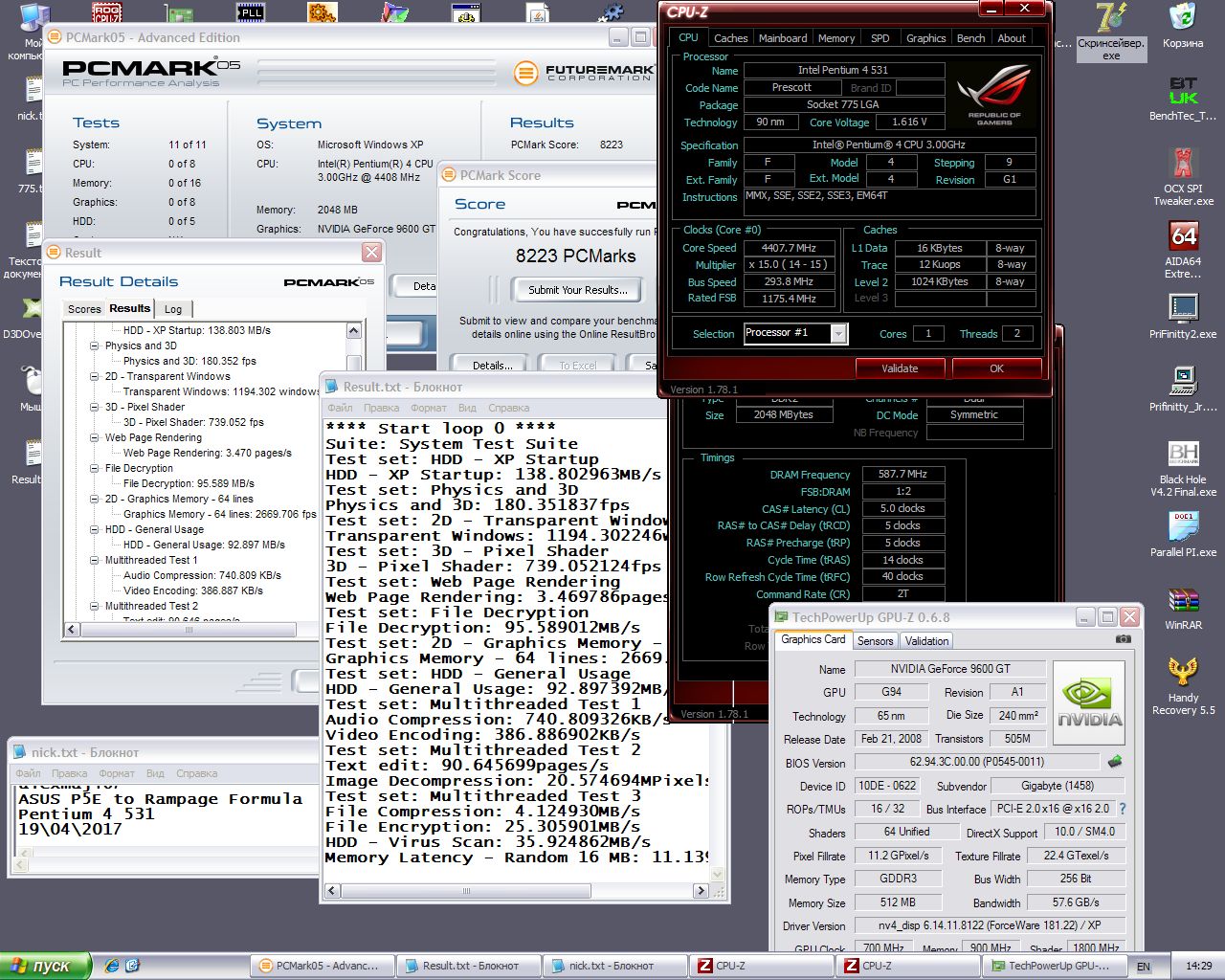Click Submit Your Results... button

pos(577,290)
